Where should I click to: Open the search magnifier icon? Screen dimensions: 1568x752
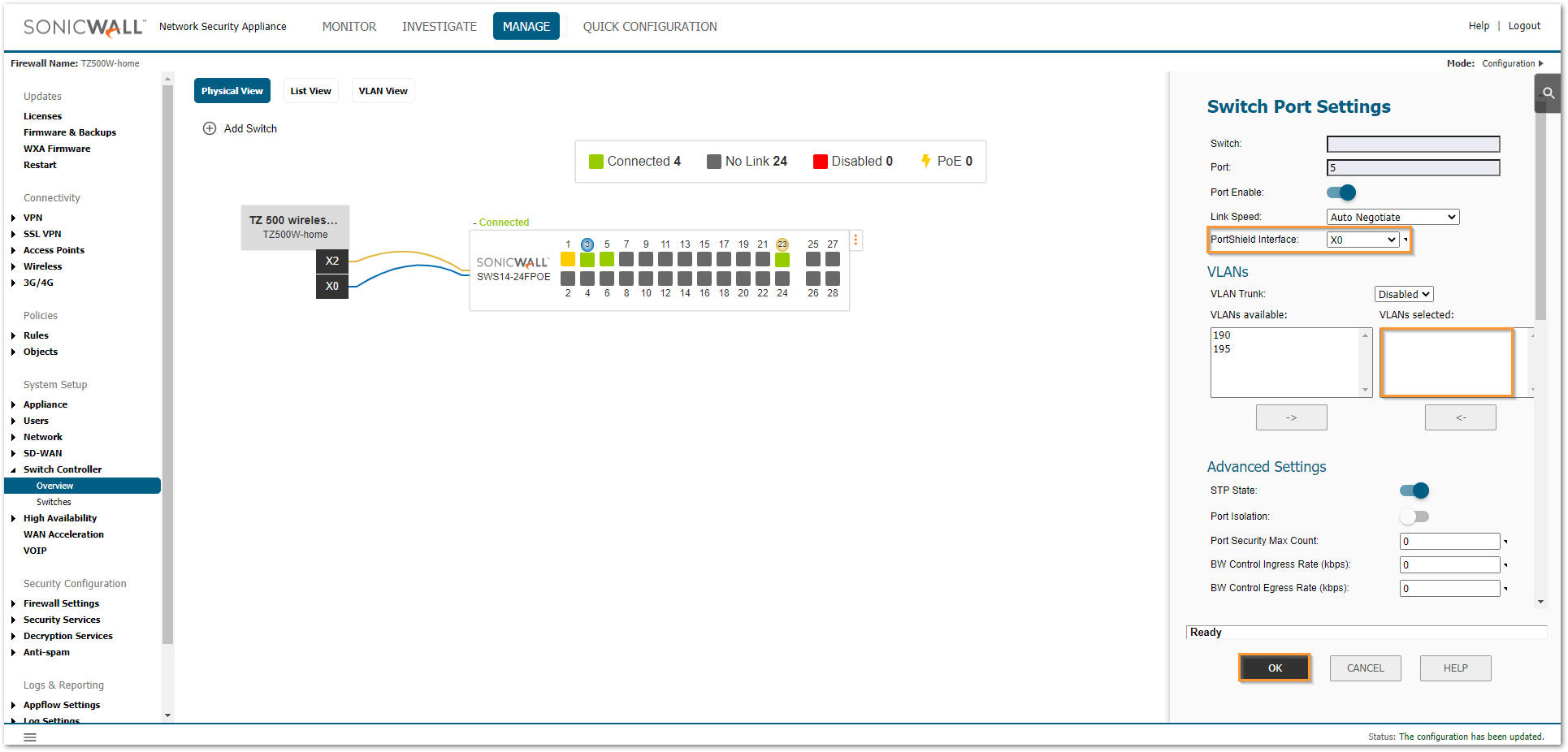pos(1549,93)
